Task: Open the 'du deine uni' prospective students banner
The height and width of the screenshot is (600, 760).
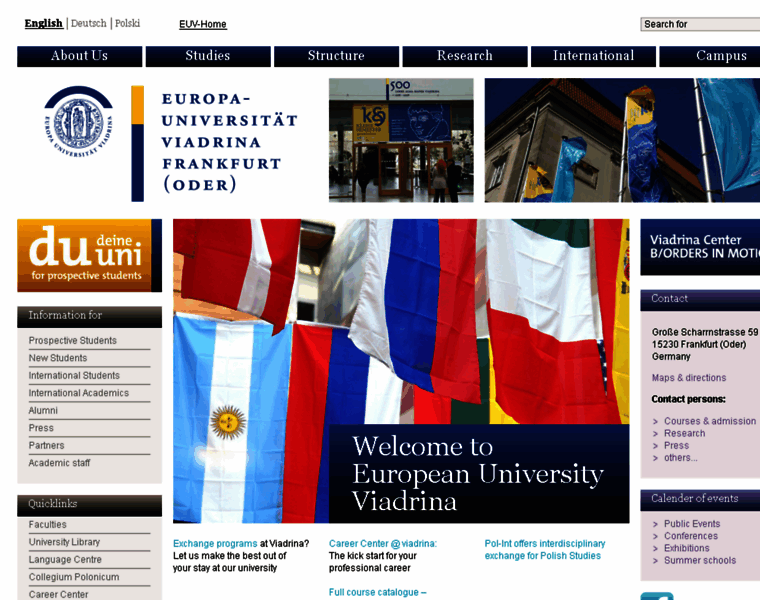Action: point(89,255)
